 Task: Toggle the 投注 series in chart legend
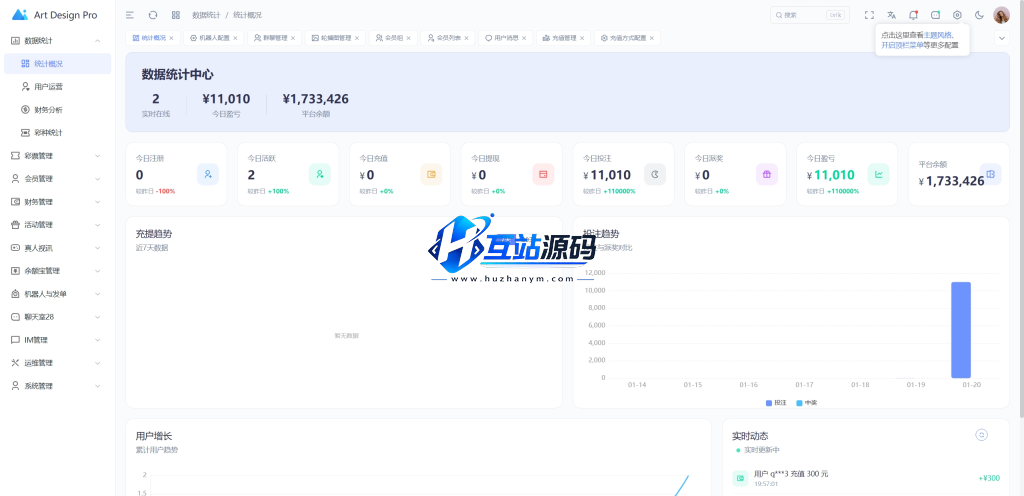(x=776, y=403)
